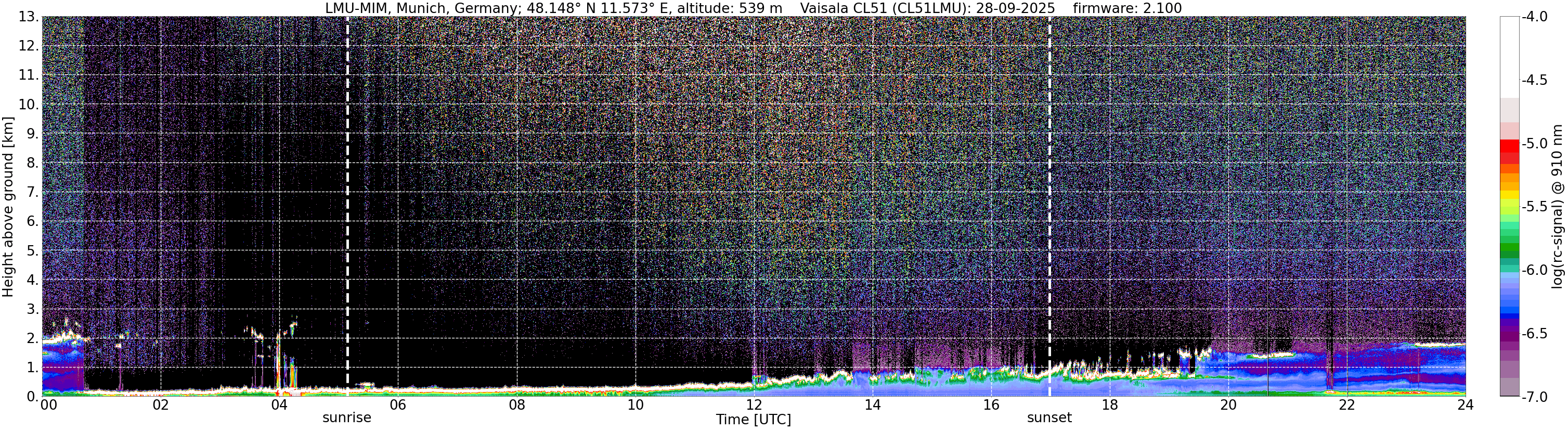
Task: Click the '16' time axis tick label
Action: pos(991,405)
